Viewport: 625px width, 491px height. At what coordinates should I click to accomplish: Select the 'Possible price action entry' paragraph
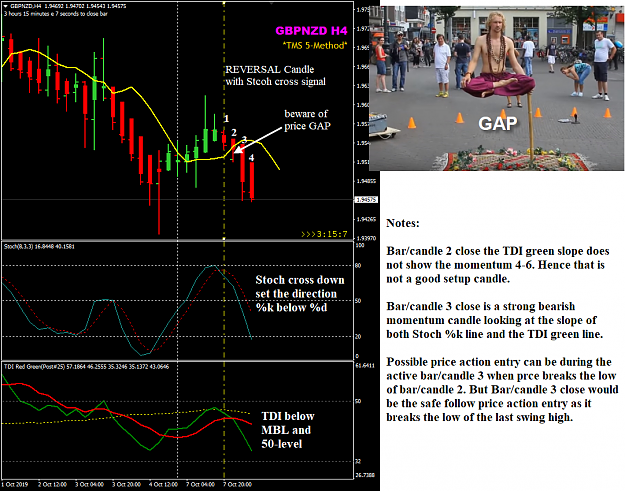click(x=502, y=389)
